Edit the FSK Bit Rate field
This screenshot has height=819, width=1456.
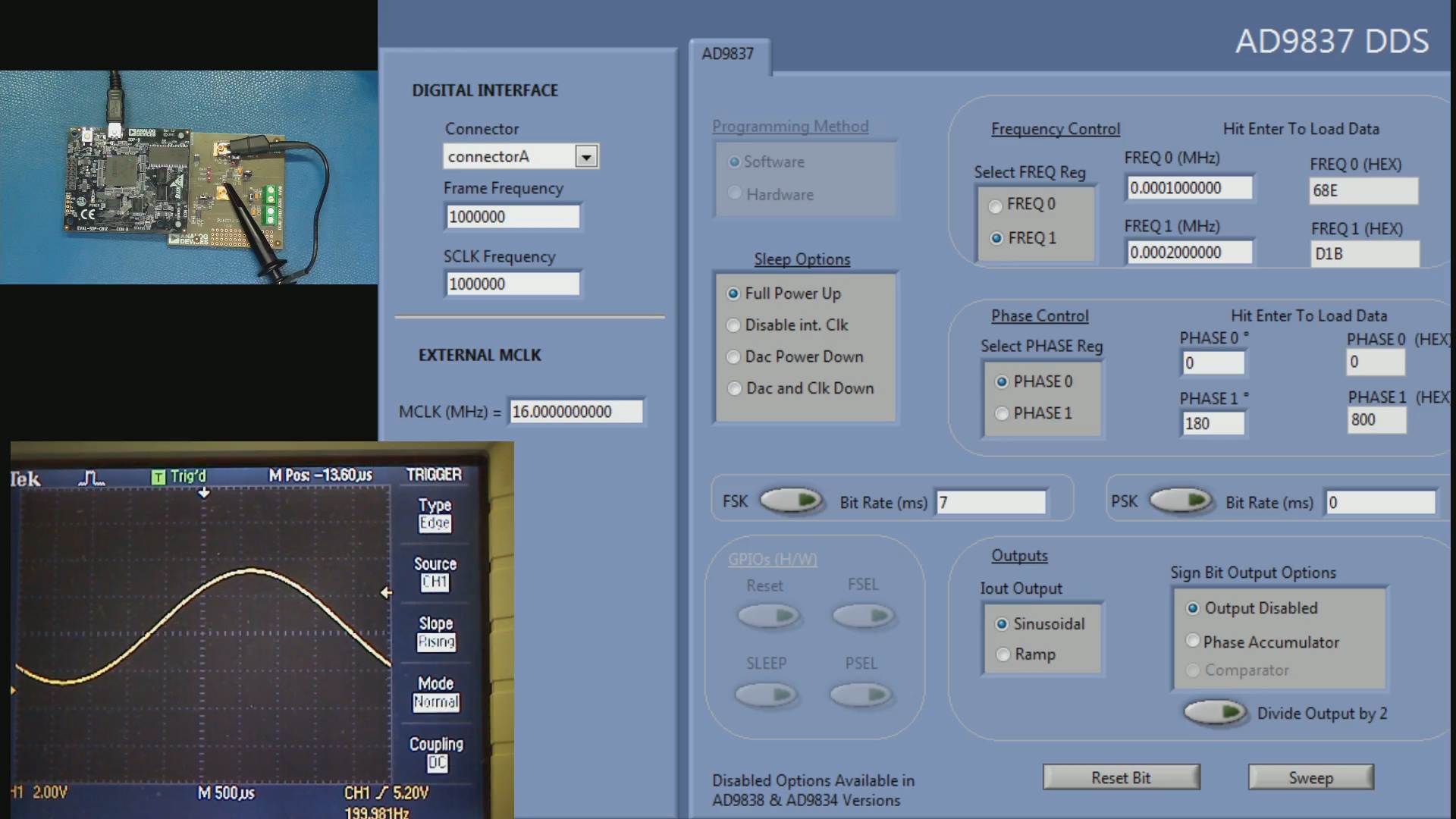pyautogui.click(x=990, y=502)
